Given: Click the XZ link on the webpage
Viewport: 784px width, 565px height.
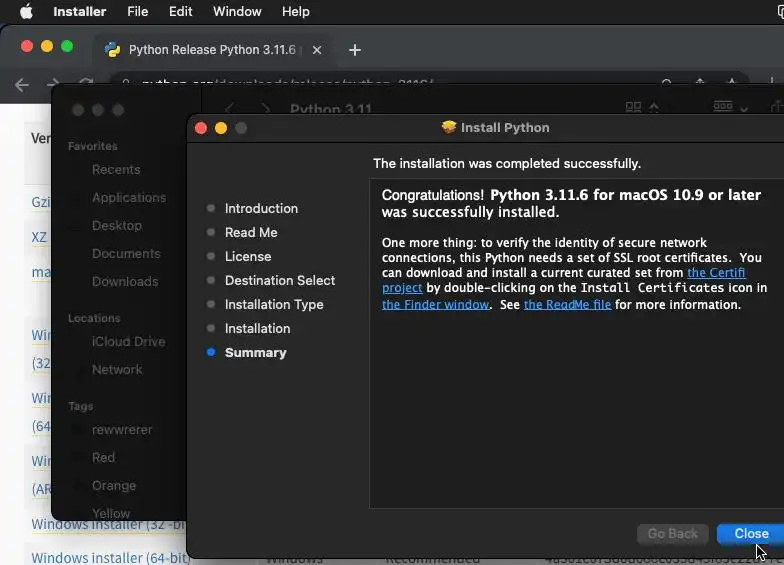Looking at the screenshot, I should coord(39,236).
